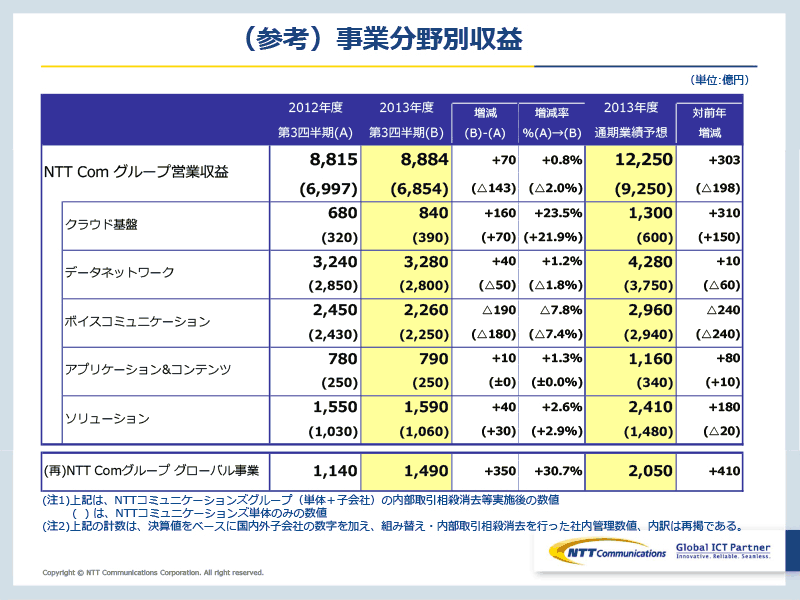This screenshot has width=800, height=600.
Task: Click footnote 注2 text
Action: pos(394,526)
